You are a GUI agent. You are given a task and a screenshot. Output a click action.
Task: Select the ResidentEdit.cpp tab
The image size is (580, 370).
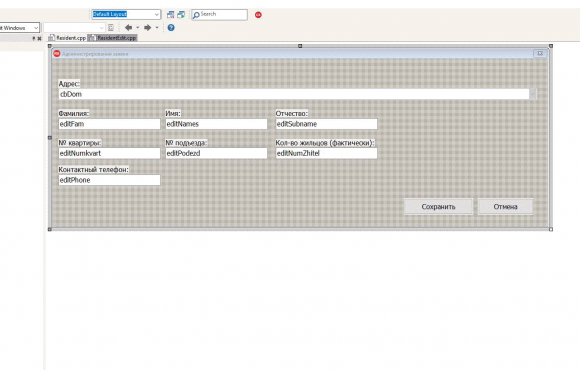click(112, 38)
